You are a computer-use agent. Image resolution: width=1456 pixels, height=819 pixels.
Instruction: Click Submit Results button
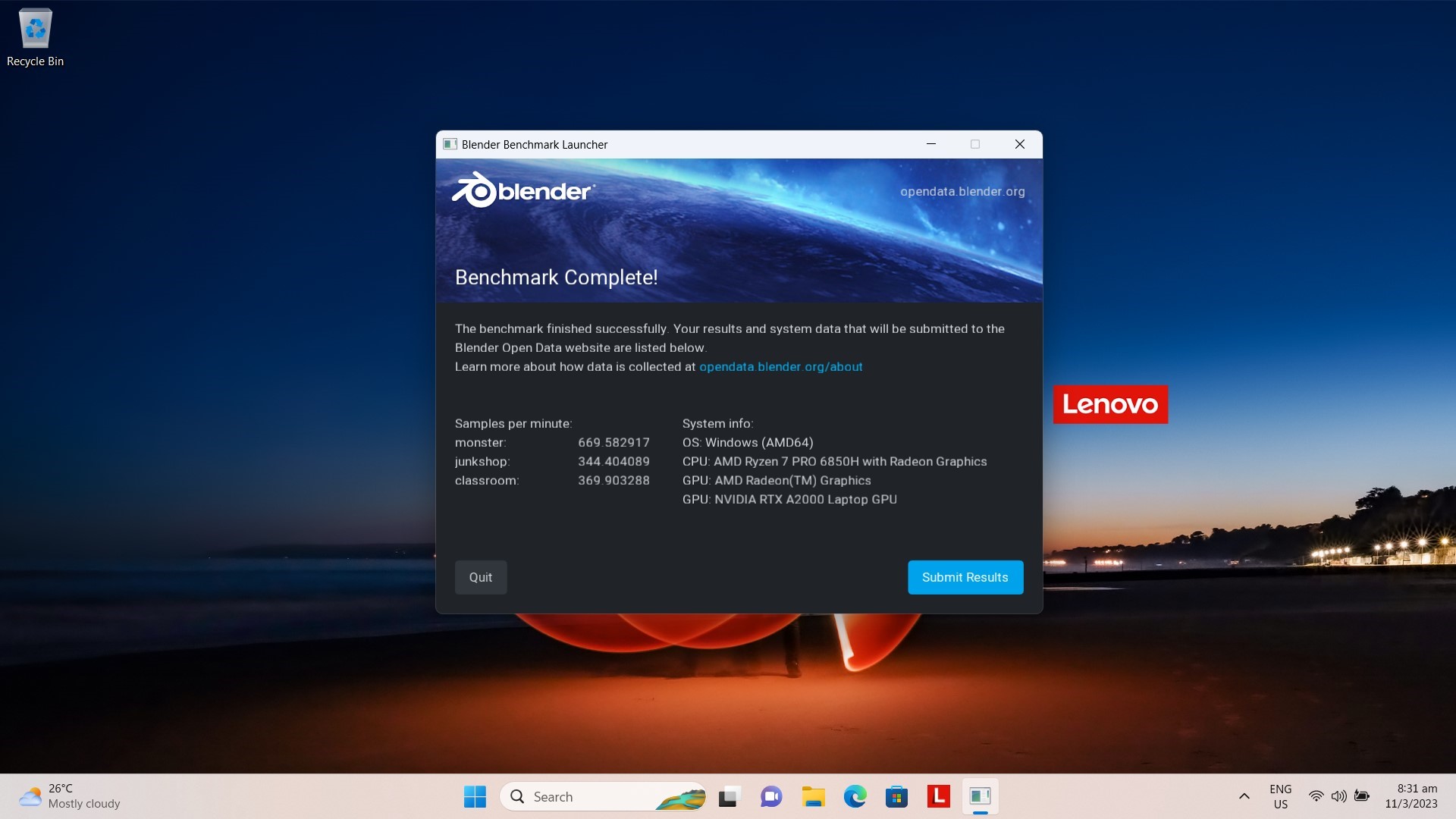[x=965, y=577]
